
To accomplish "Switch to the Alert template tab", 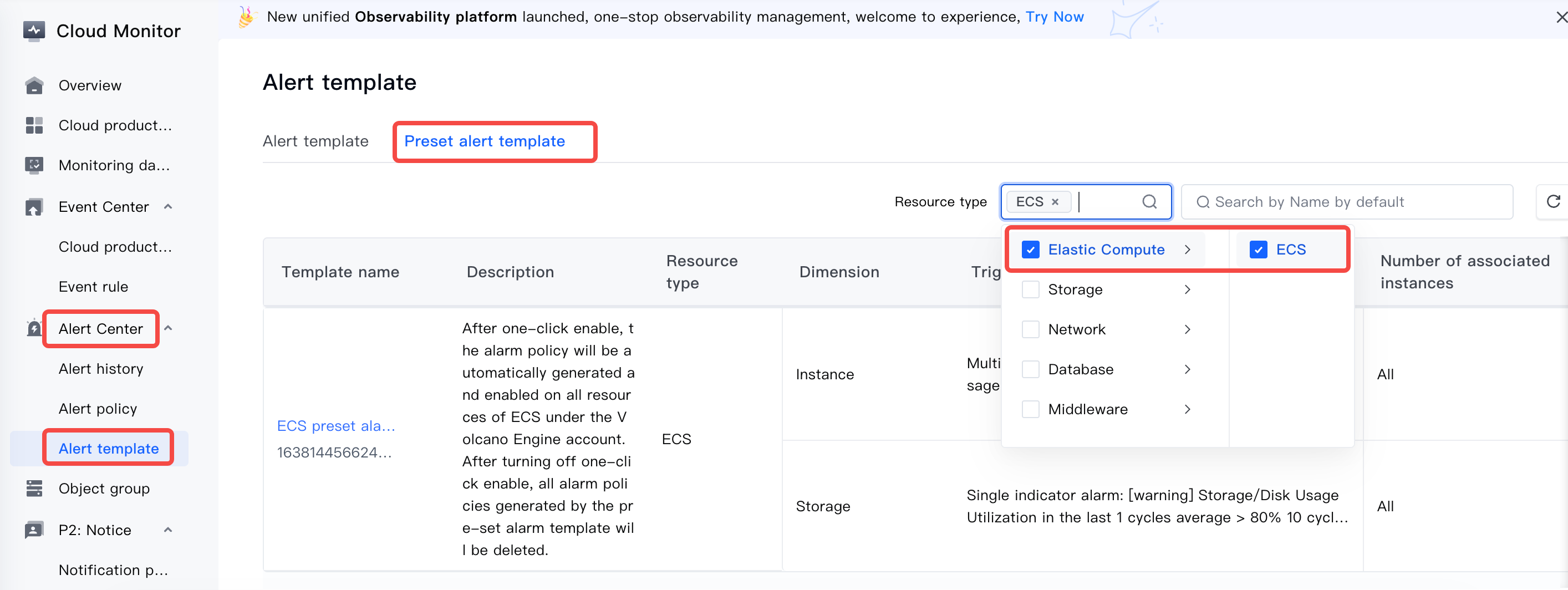I will pyautogui.click(x=315, y=141).
